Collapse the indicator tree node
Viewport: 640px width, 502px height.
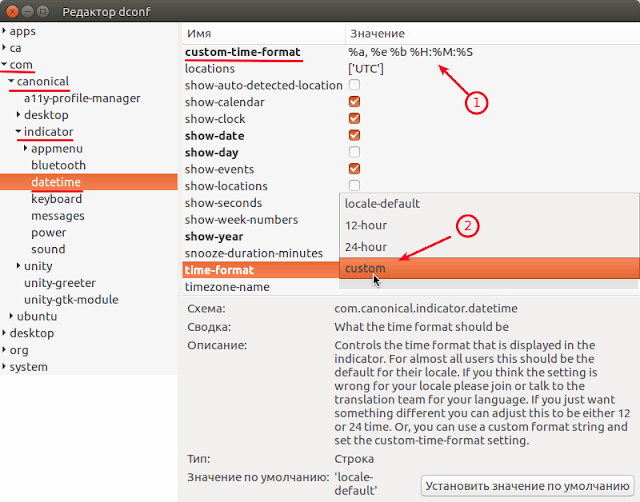pos(18,131)
